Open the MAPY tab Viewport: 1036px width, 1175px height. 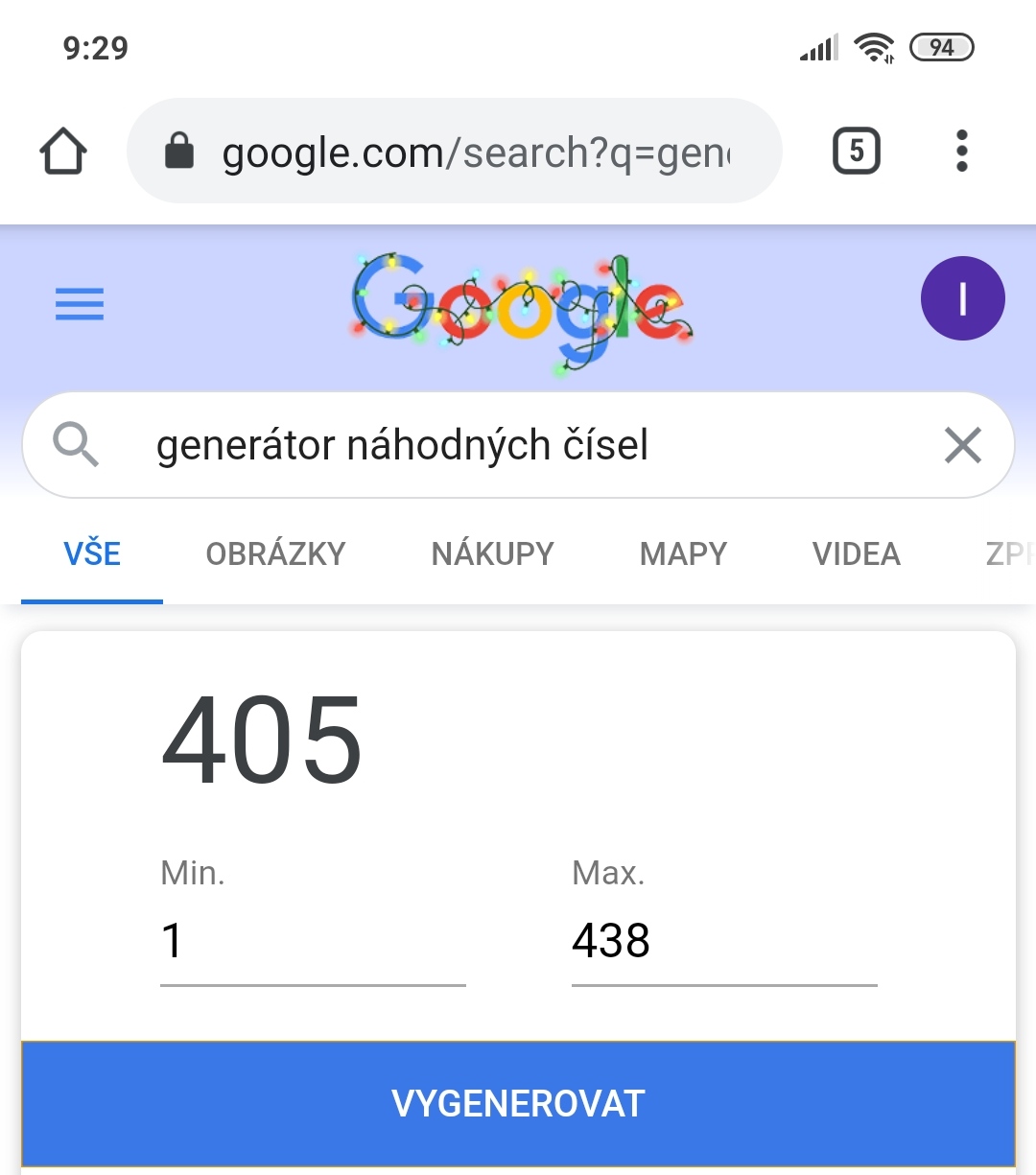click(x=683, y=554)
